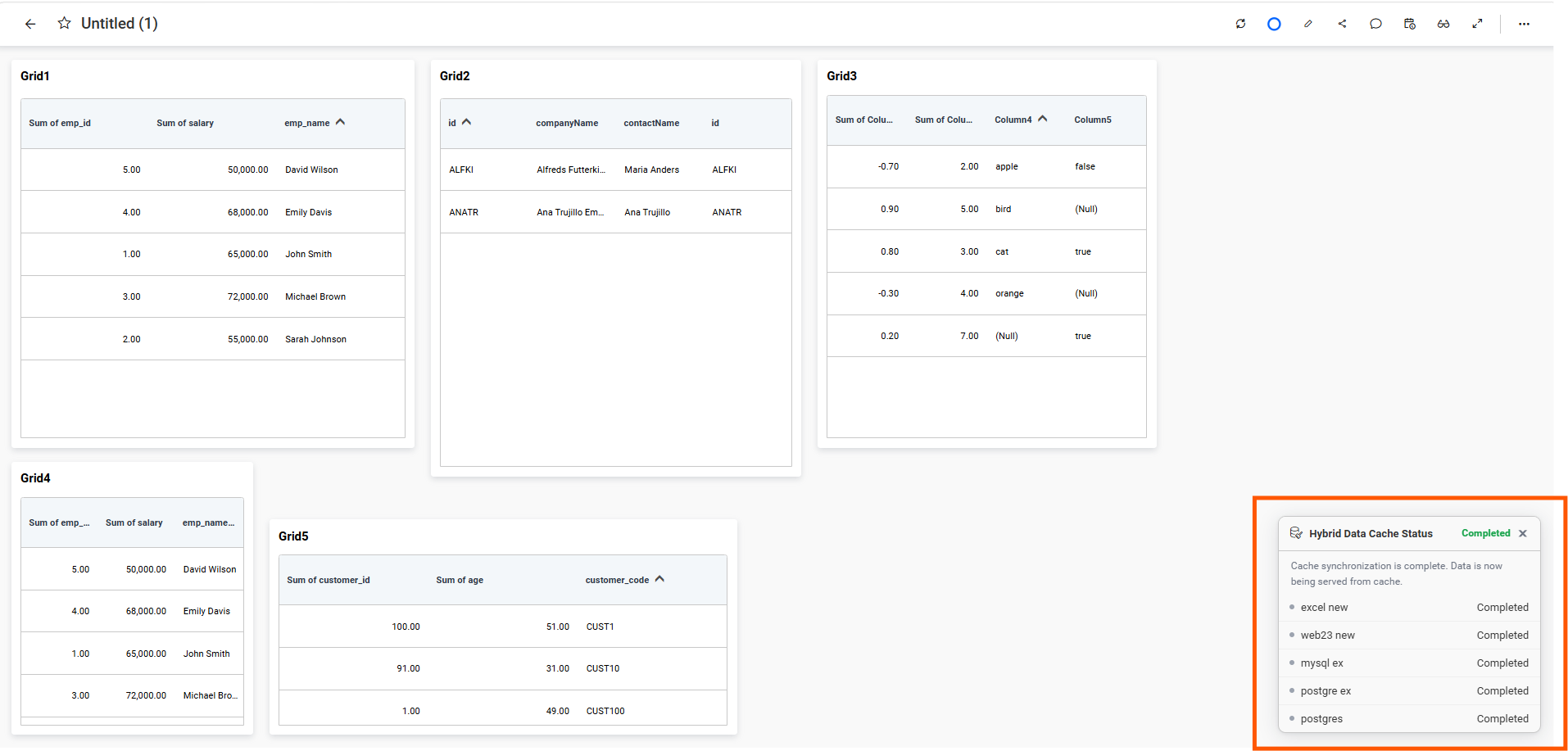
Task: Click the 68,000.00 cell in Grid4
Action: click(146, 611)
